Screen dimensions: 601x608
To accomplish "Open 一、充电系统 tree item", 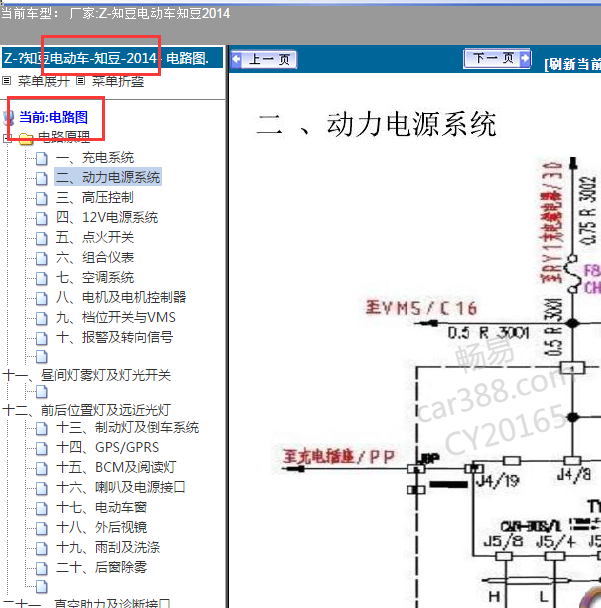I will (95, 157).
